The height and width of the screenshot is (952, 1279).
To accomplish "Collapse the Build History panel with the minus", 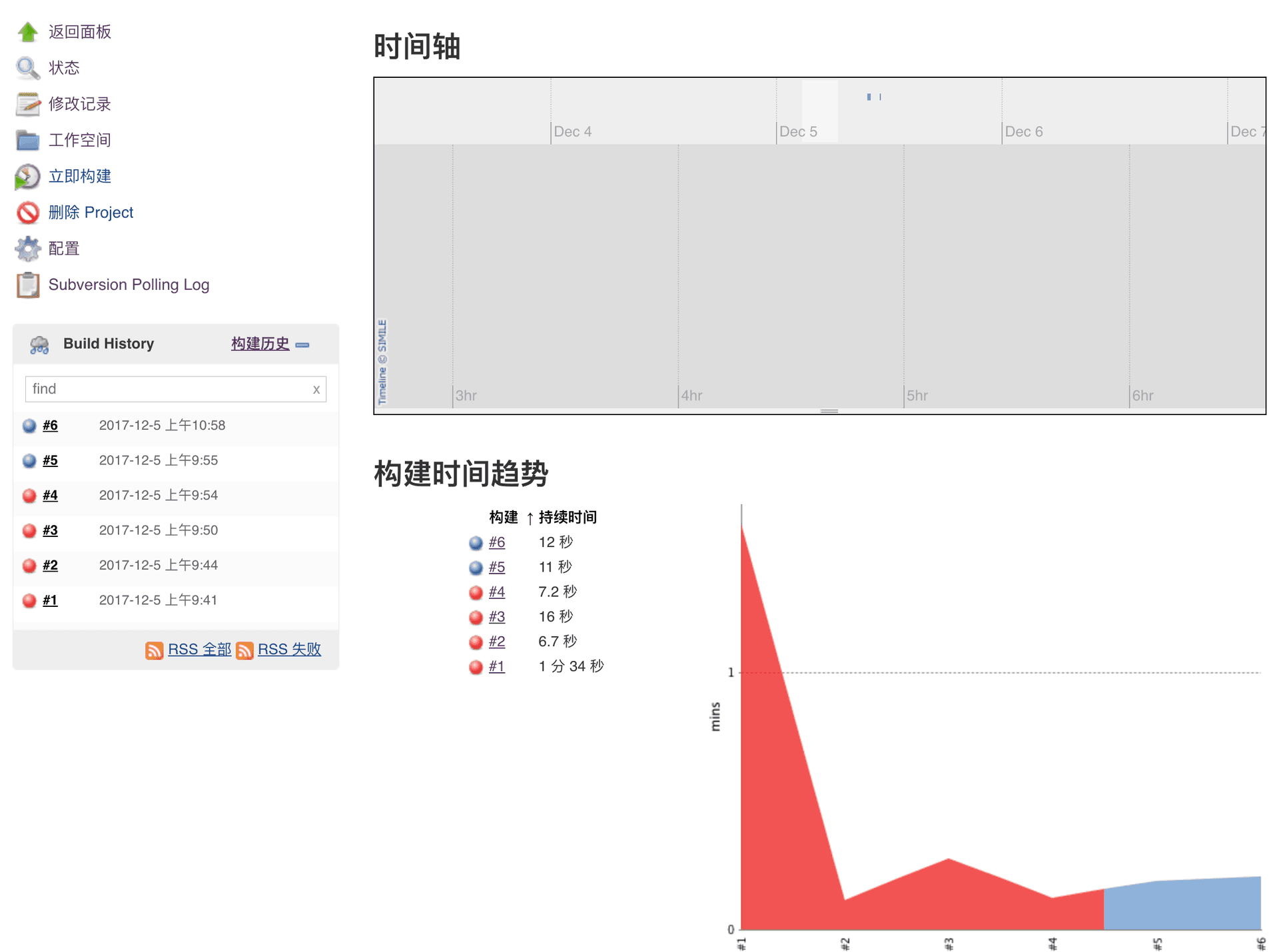I will pos(302,344).
